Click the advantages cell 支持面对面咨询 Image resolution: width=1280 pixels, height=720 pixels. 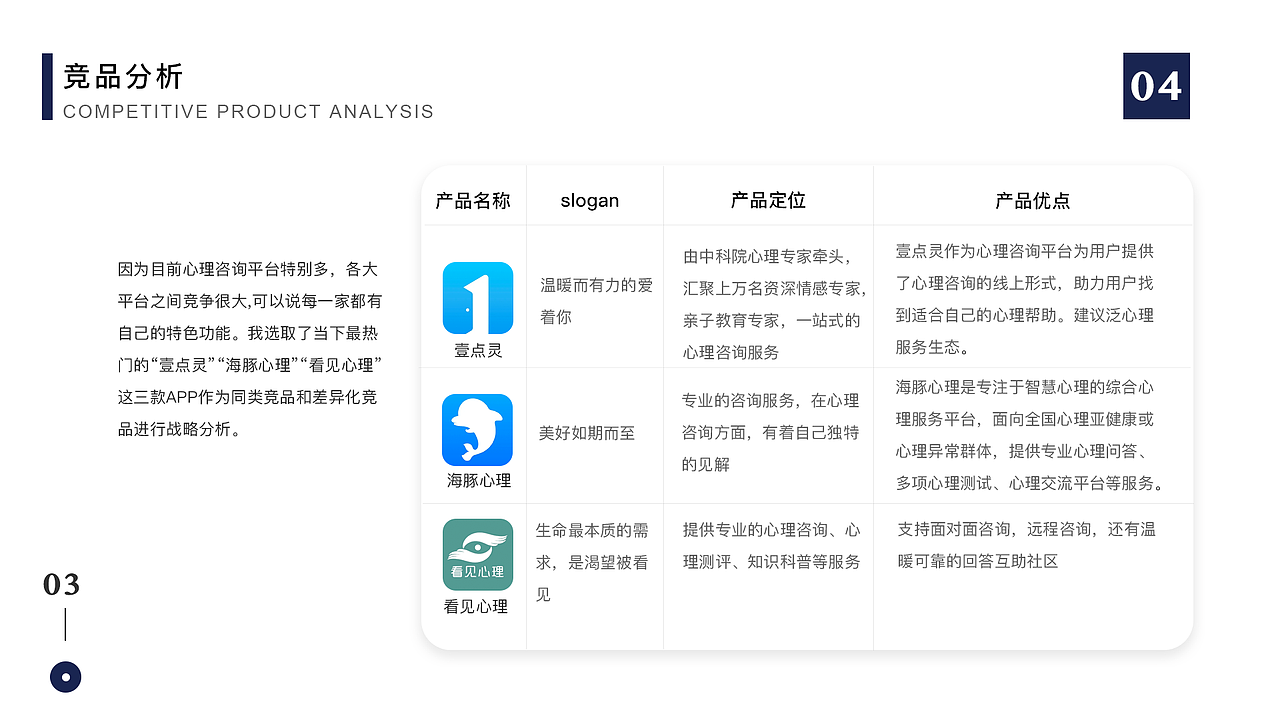(1027, 545)
